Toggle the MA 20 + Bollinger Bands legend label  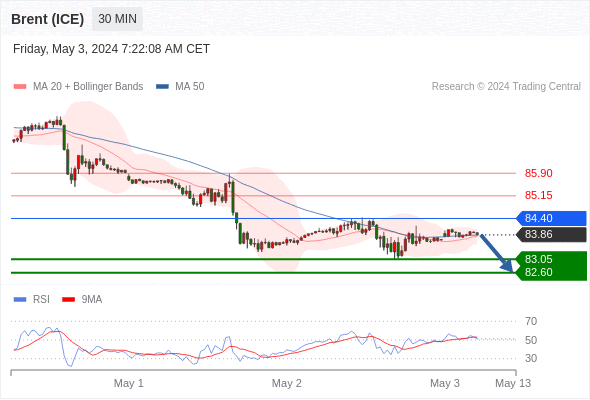click(88, 87)
